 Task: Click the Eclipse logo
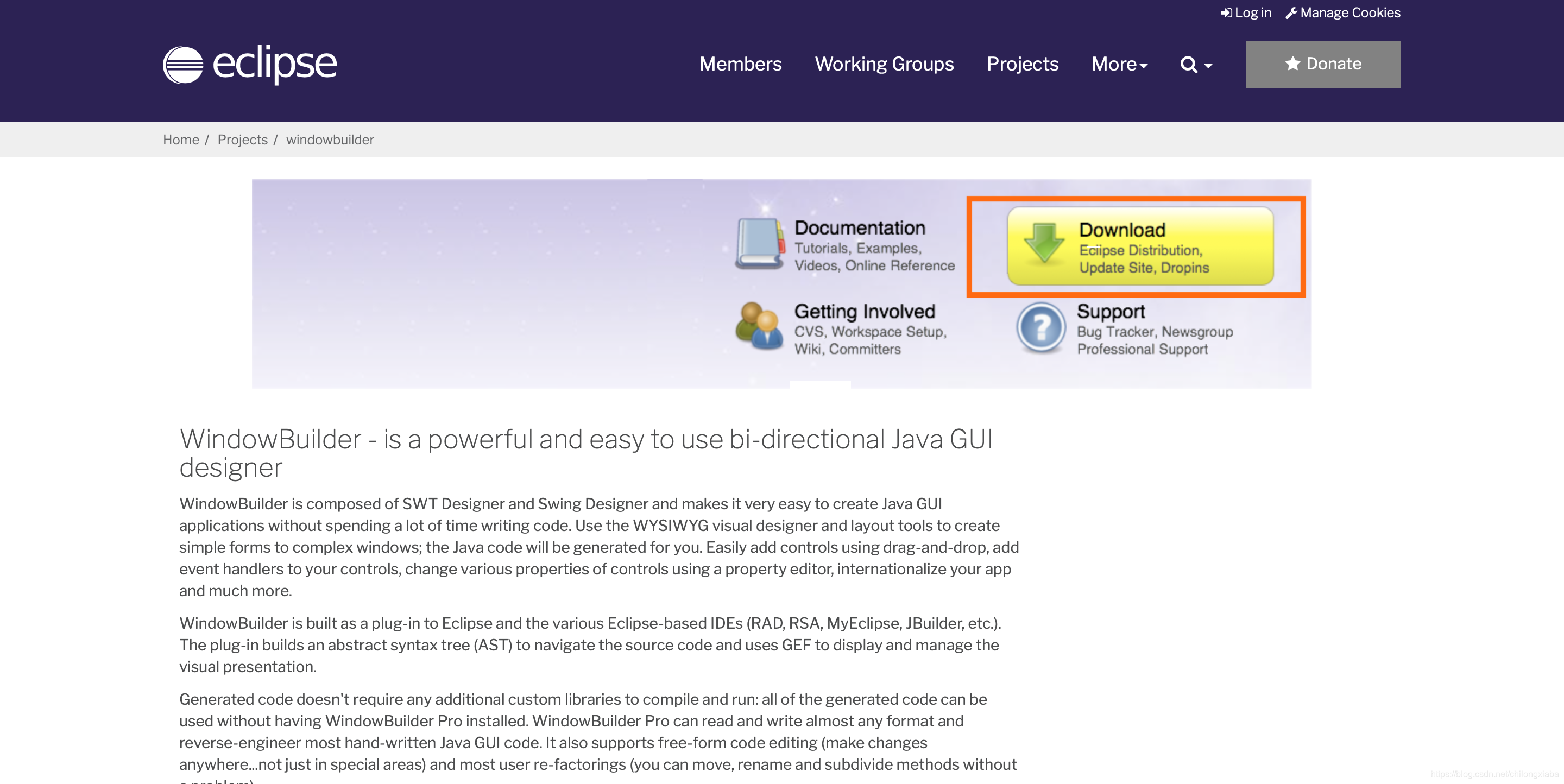click(250, 64)
